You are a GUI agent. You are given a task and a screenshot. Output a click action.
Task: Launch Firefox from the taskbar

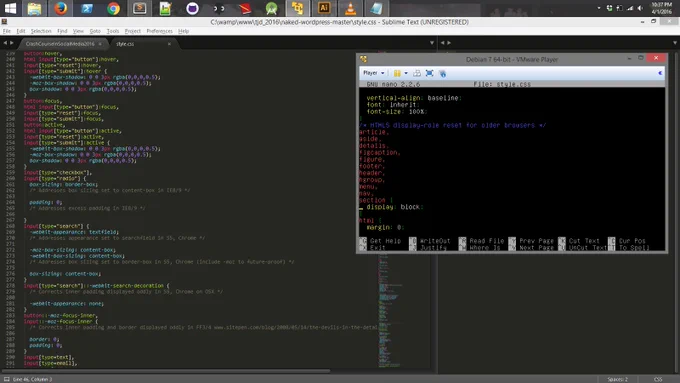(x=61, y=8)
